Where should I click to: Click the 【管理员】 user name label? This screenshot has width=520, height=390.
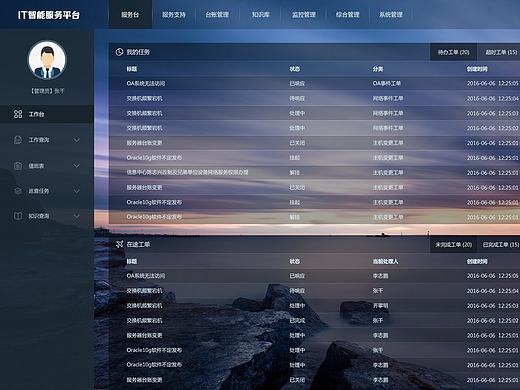(47, 91)
